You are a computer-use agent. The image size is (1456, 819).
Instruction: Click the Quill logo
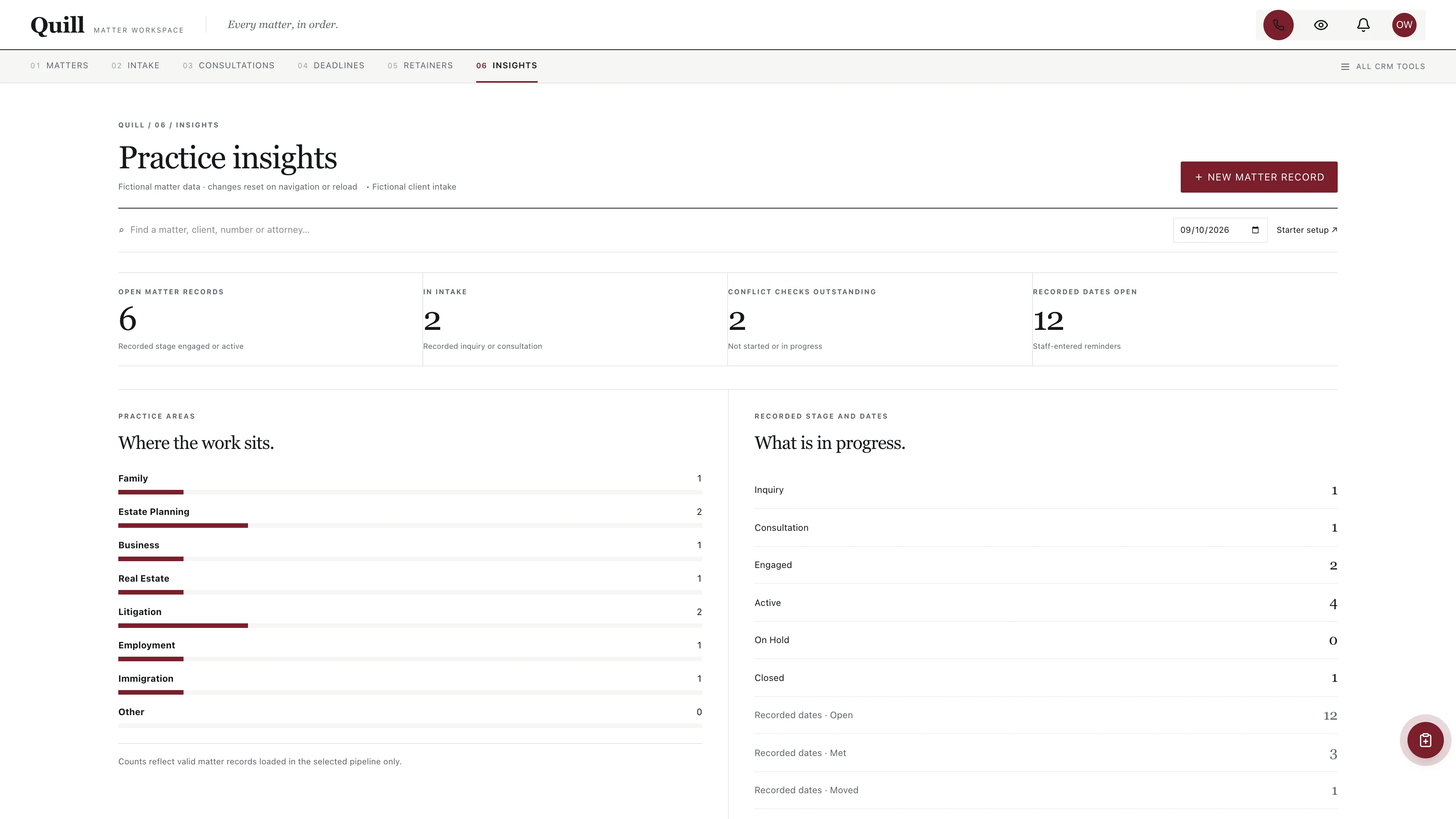pyautogui.click(x=58, y=25)
